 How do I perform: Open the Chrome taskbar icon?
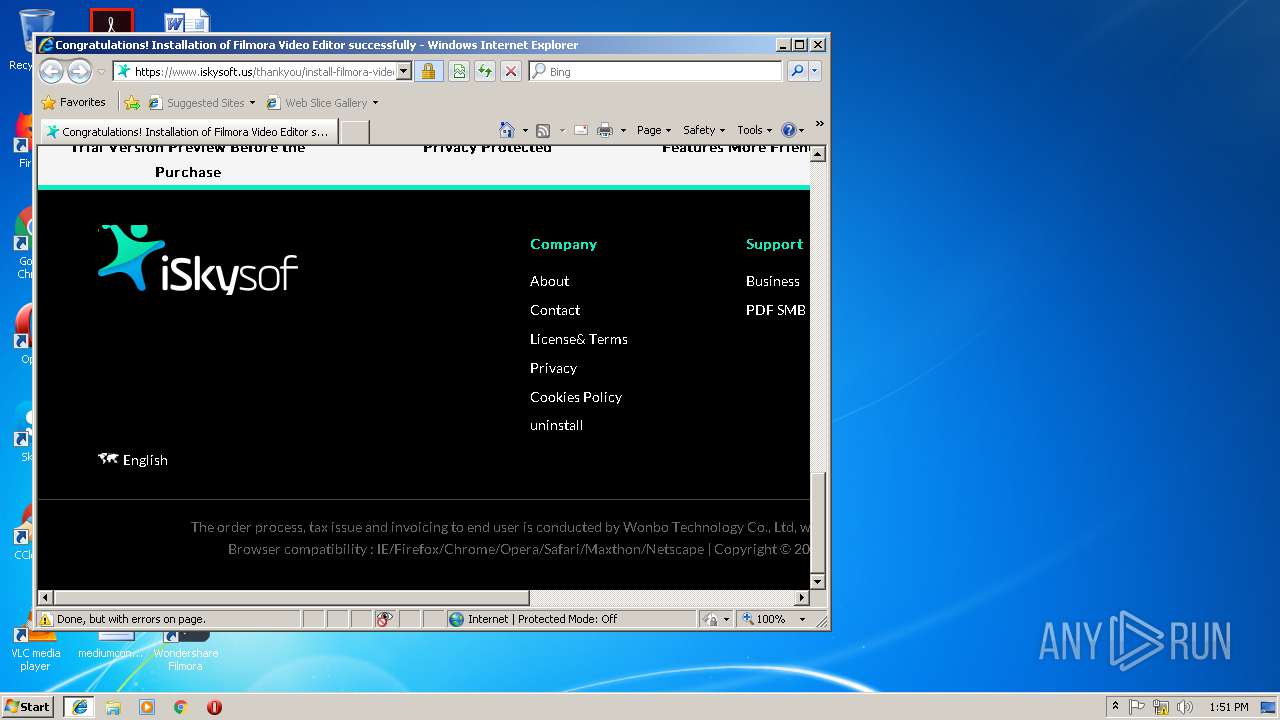(180, 707)
